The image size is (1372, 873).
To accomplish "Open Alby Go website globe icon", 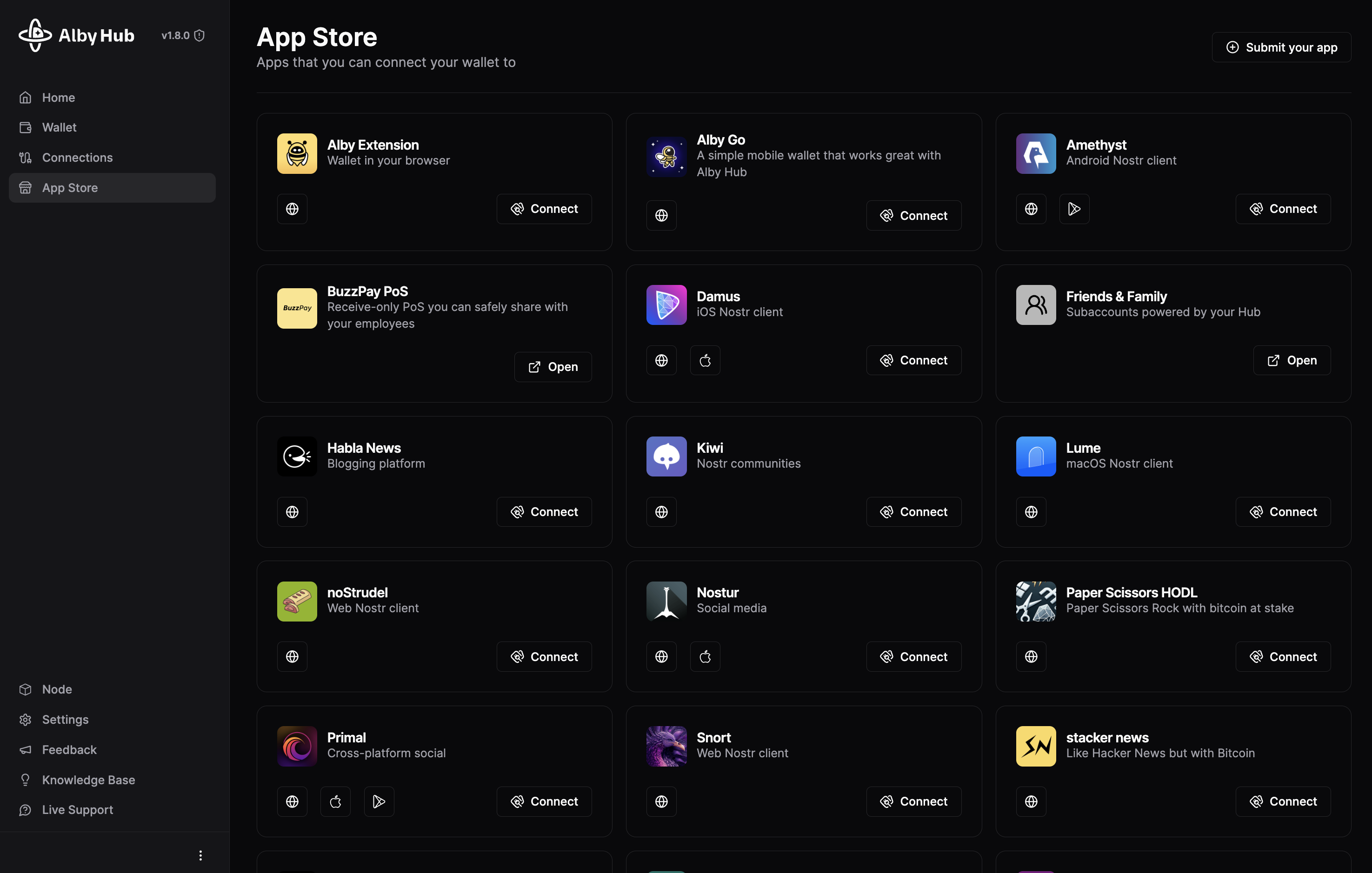I will tap(661, 215).
